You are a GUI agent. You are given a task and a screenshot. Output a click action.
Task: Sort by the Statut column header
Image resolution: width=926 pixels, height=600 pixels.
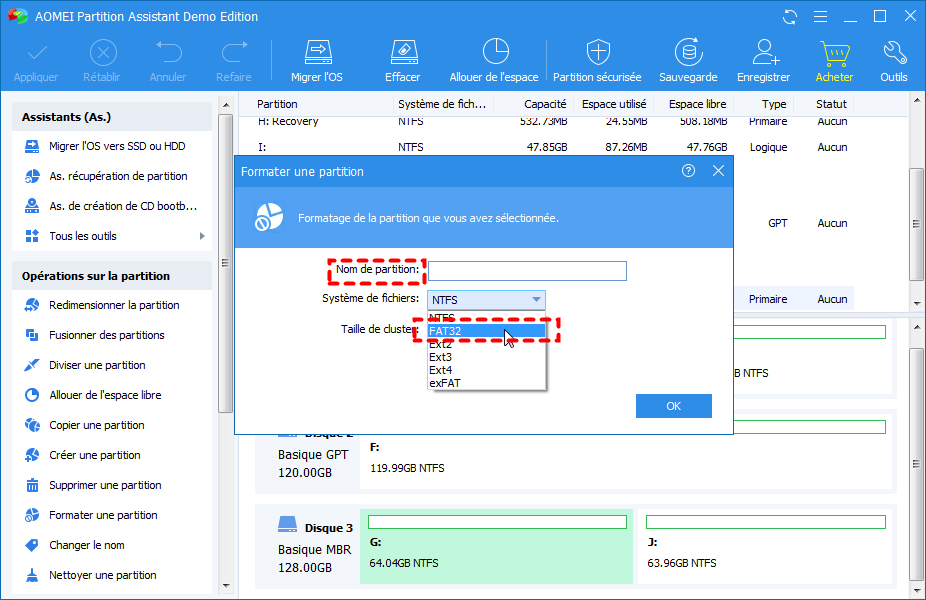pyautogui.click(x=832, y=104)
